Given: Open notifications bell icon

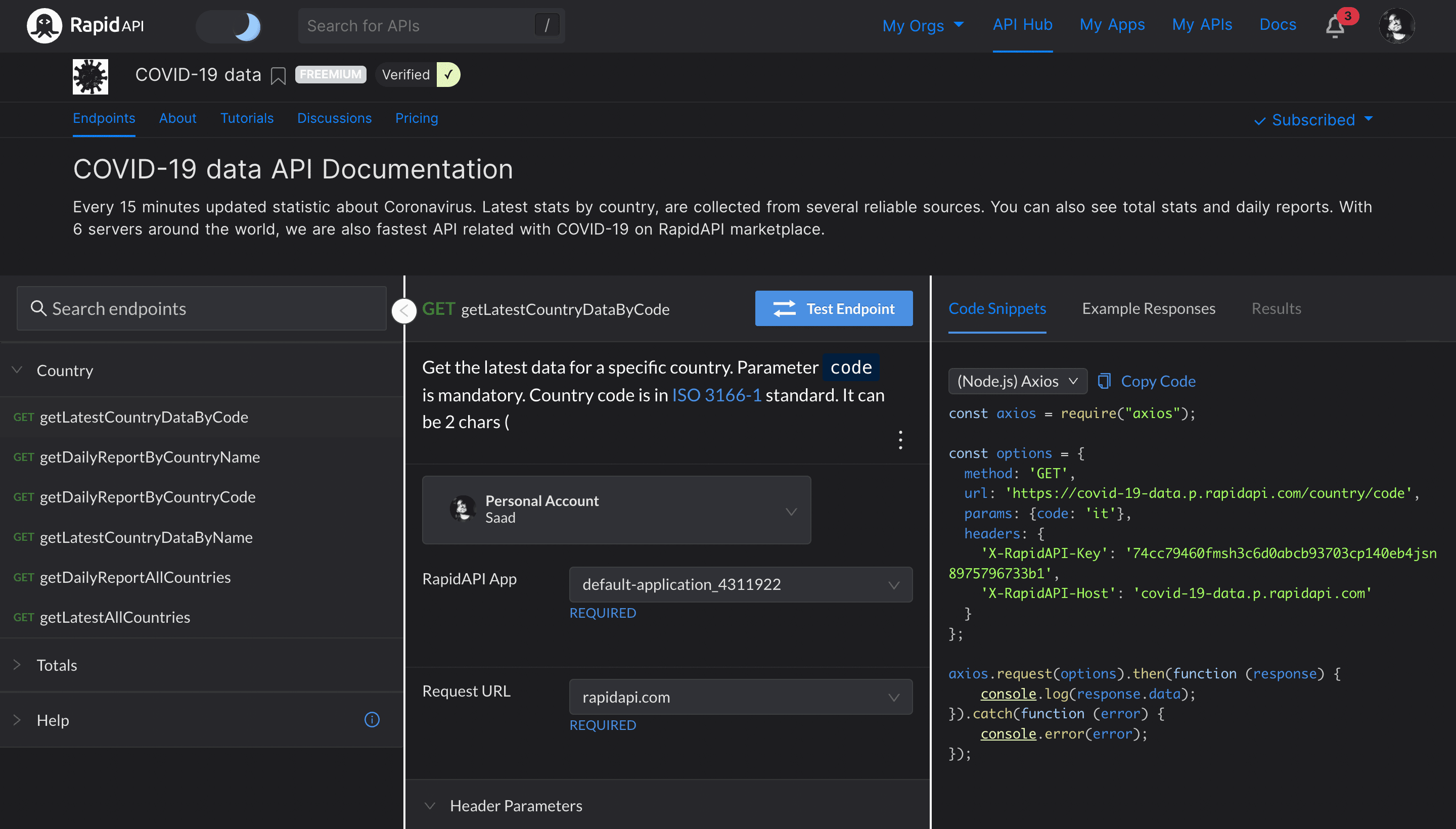Looking at the screenshot, I should point(1334,26).
